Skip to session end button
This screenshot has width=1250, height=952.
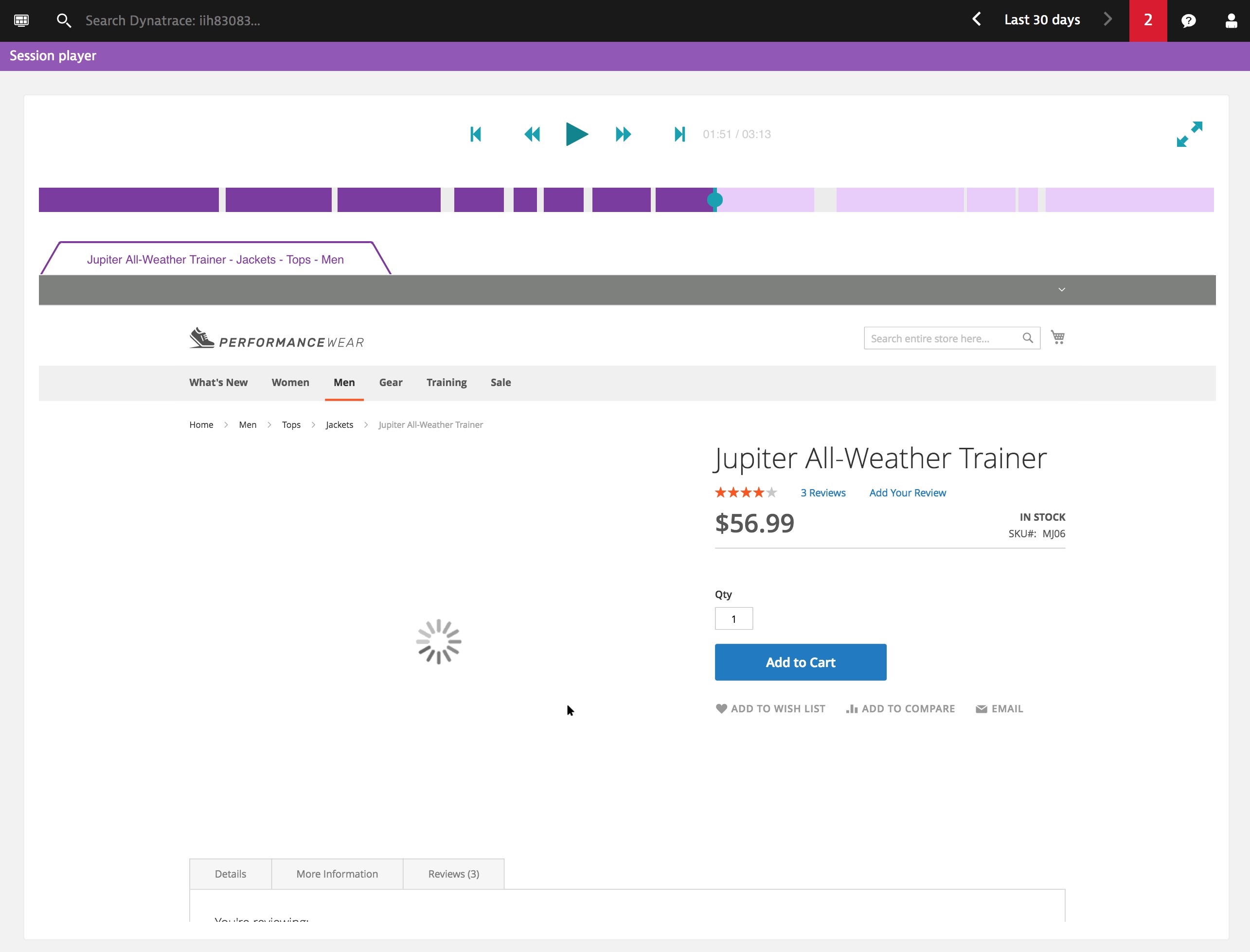(x=679, y=134)
